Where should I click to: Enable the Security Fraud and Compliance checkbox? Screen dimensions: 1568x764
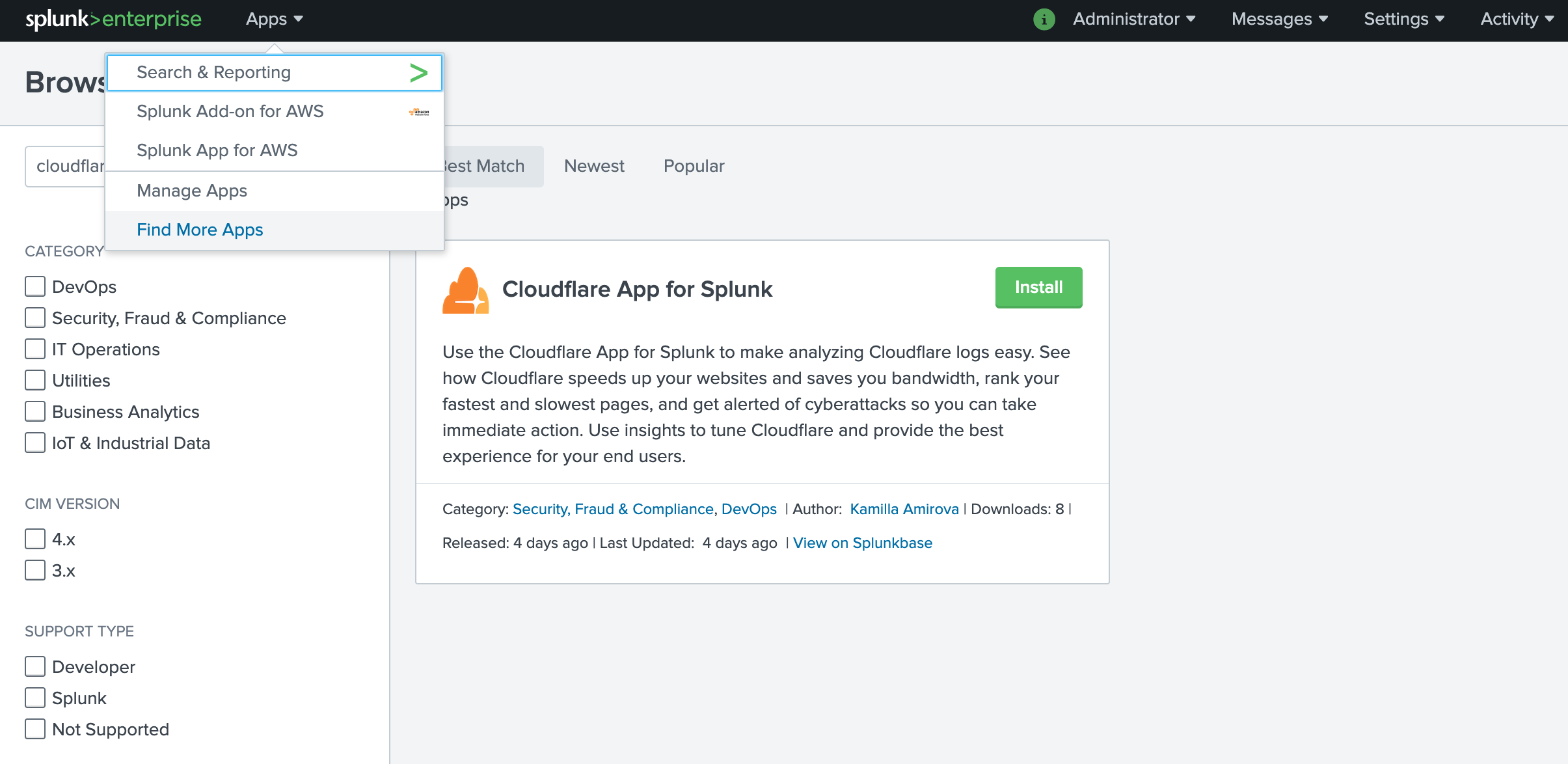(35, 317)
